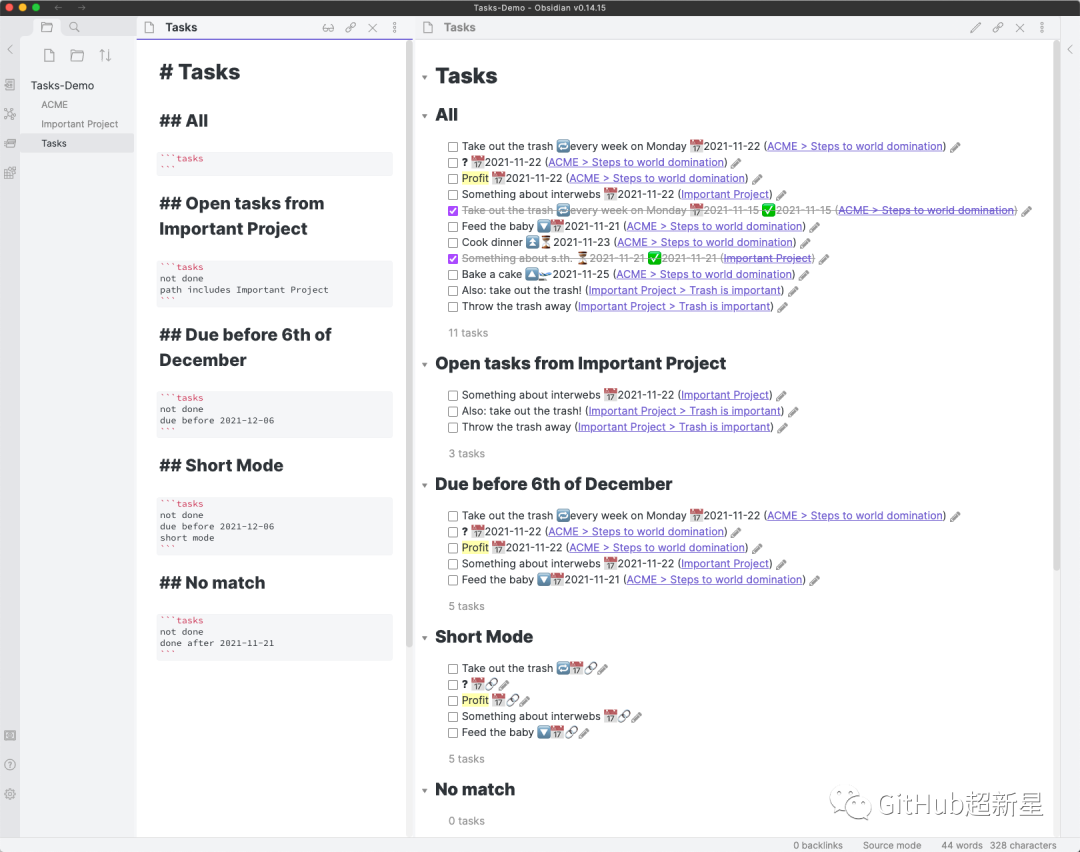This screenshot has height=852, width=1080.
Task: Click the link pane icon in the right Tasks pane
Action: (998, 28)
